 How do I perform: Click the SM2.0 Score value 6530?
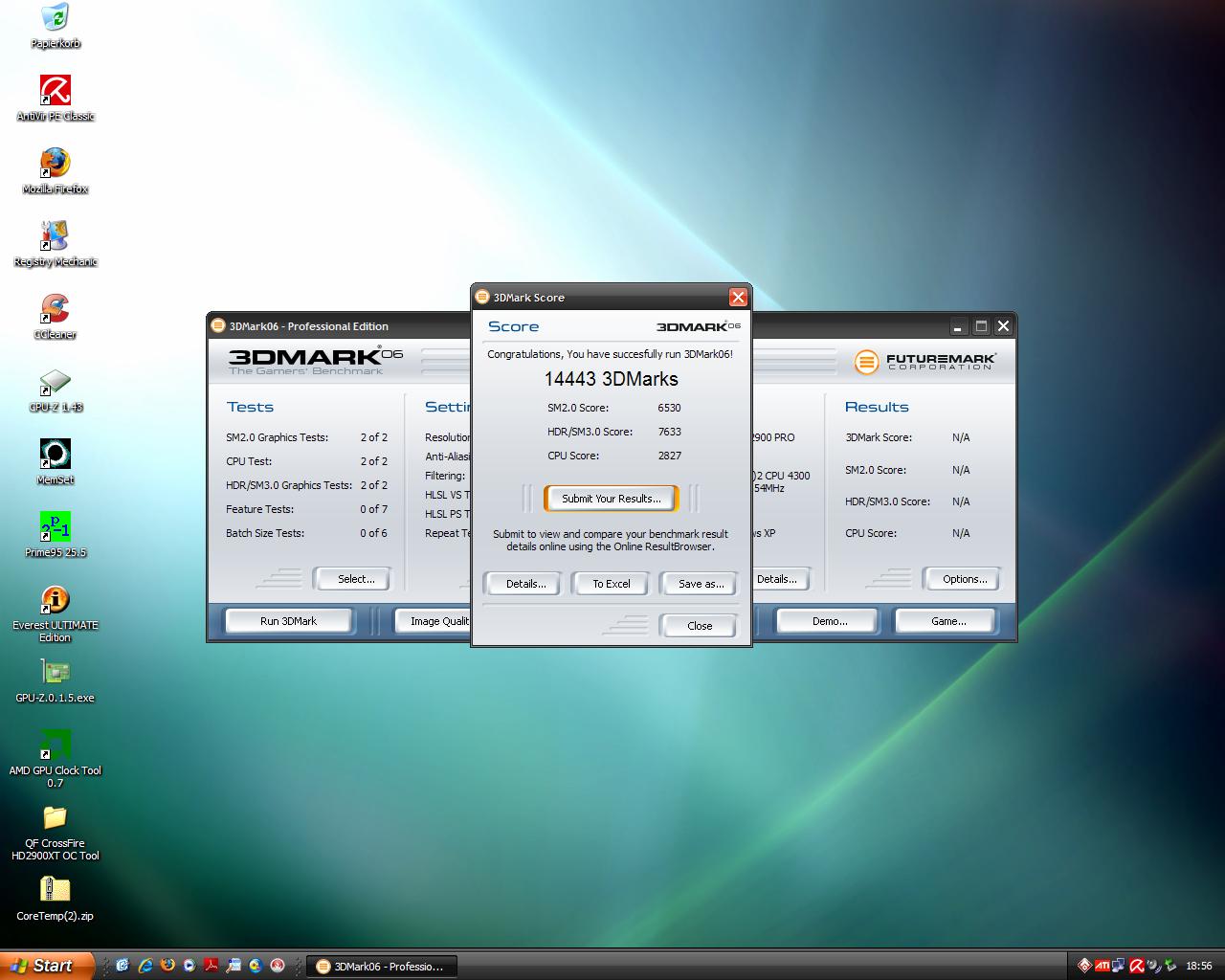(x=669, y=408)
